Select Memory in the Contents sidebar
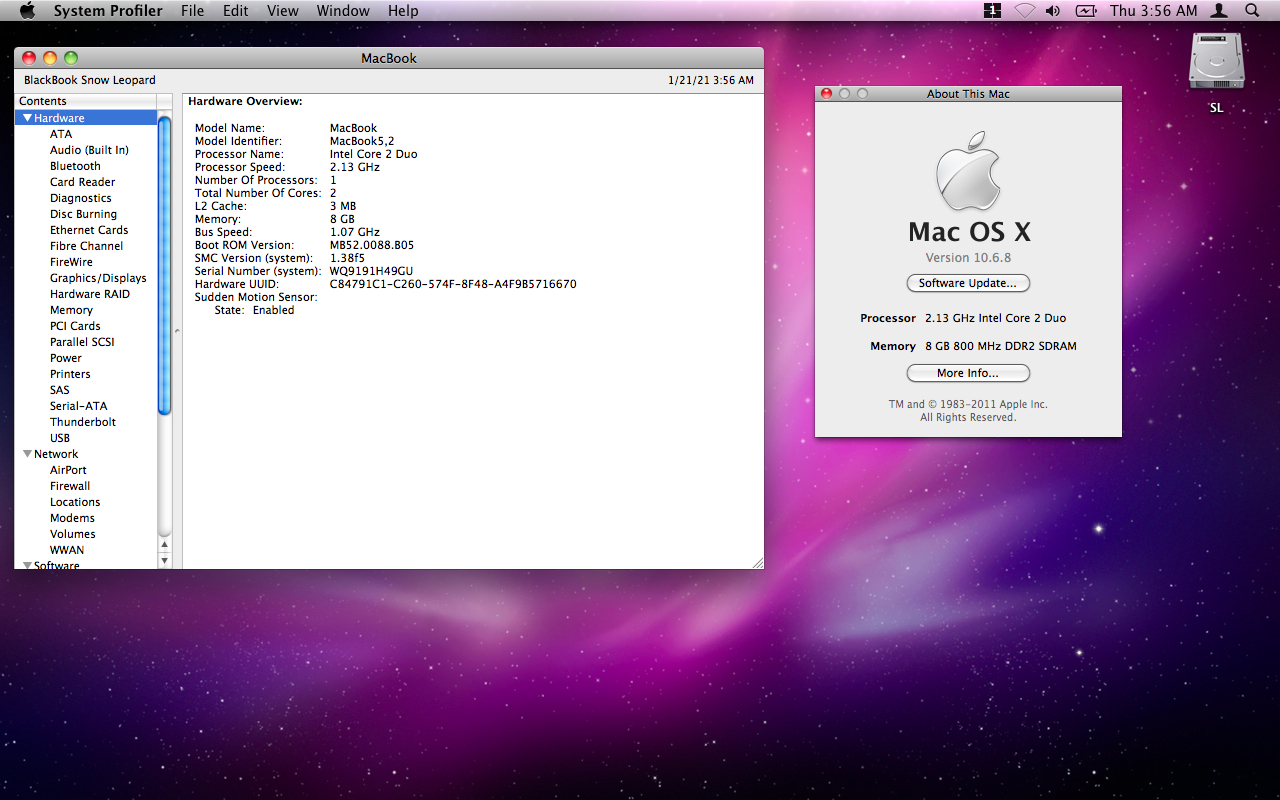The image size is (1280, 800). [71, 310]
